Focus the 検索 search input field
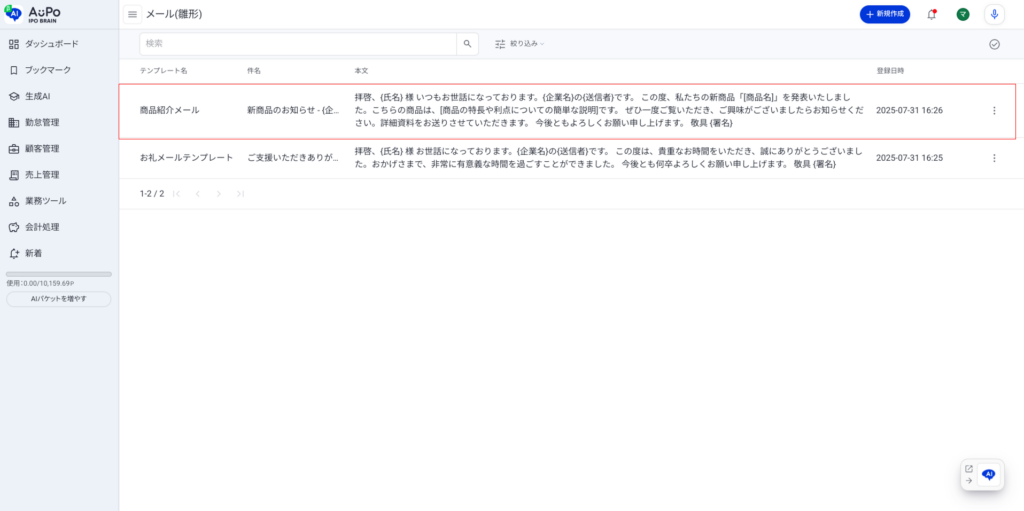 coord(298,44)
